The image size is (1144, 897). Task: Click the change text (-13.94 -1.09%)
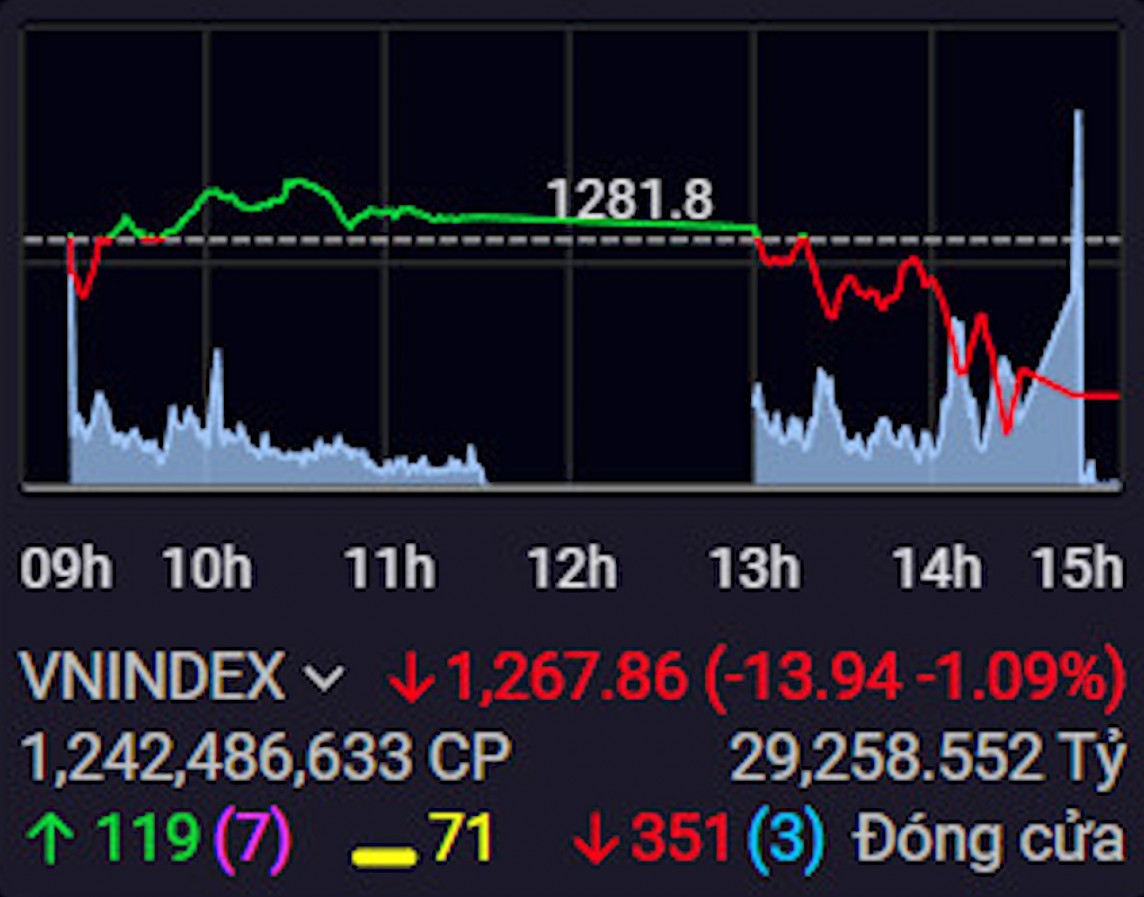(x=914, y=677)
